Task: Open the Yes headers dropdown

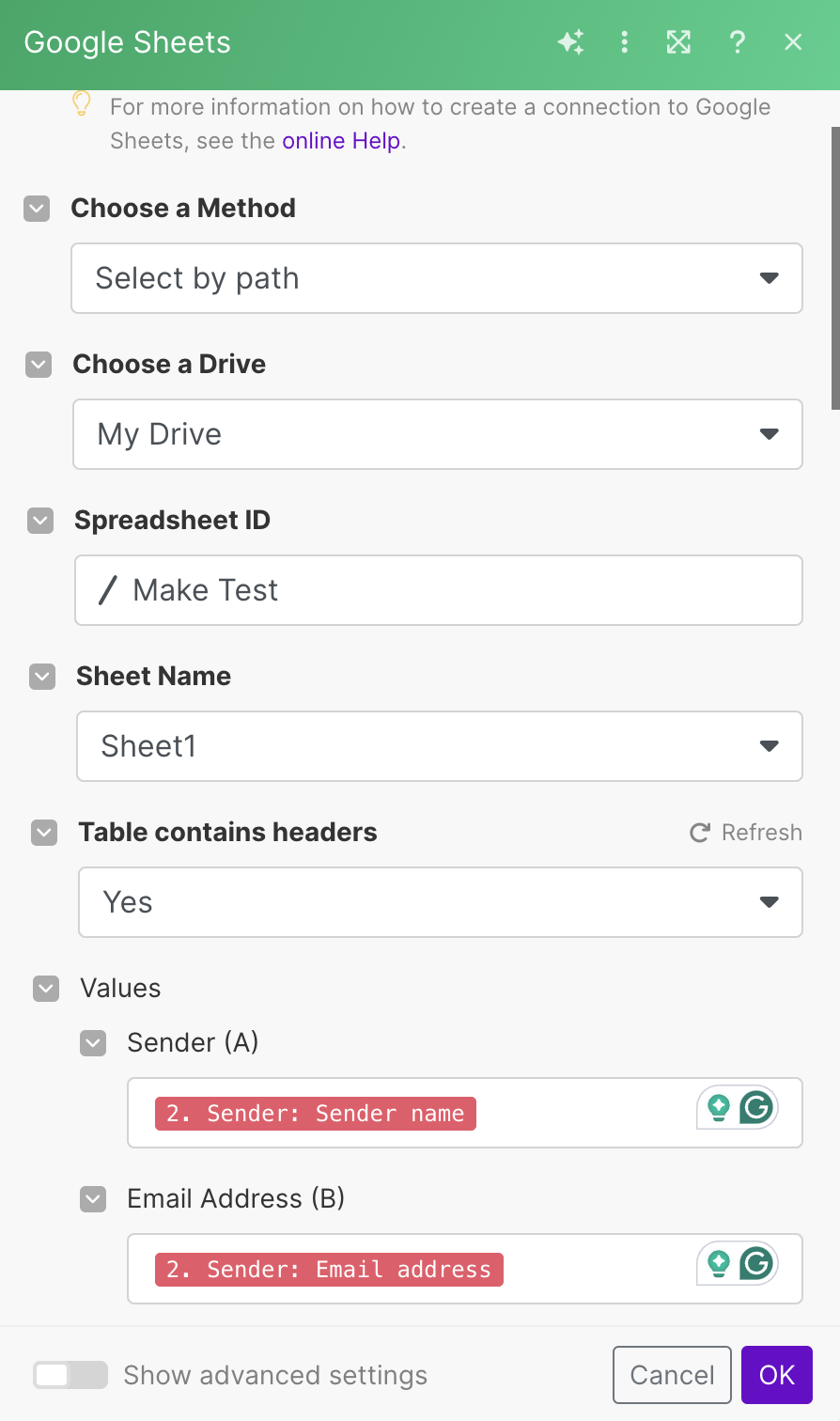Action: click(x=441, y=902)
